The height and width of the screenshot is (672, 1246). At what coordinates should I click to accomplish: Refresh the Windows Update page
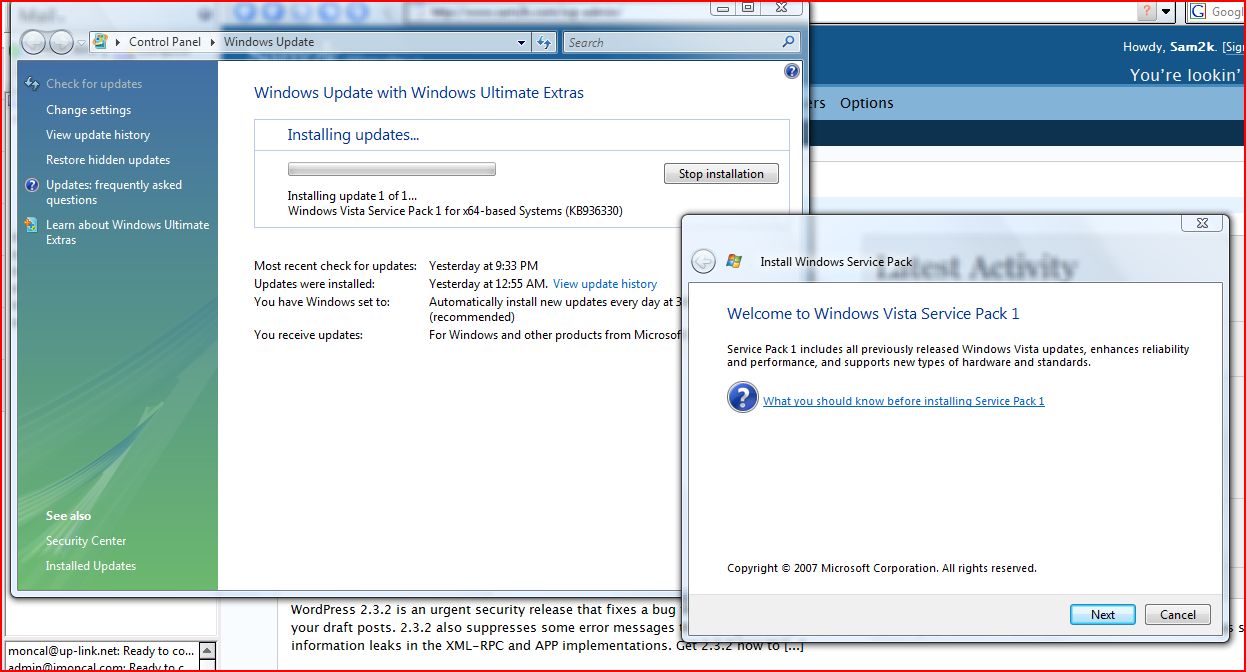(x=544, y=42)
